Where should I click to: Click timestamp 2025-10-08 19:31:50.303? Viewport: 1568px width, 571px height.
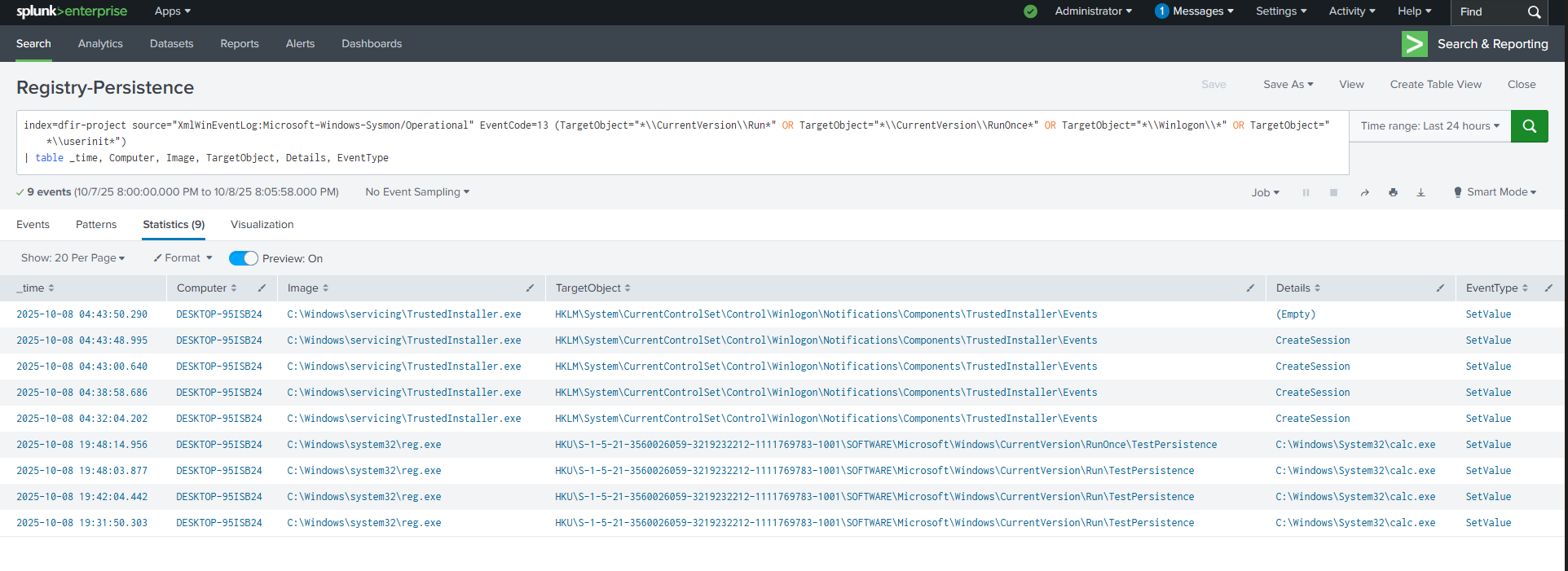(82, 523)
